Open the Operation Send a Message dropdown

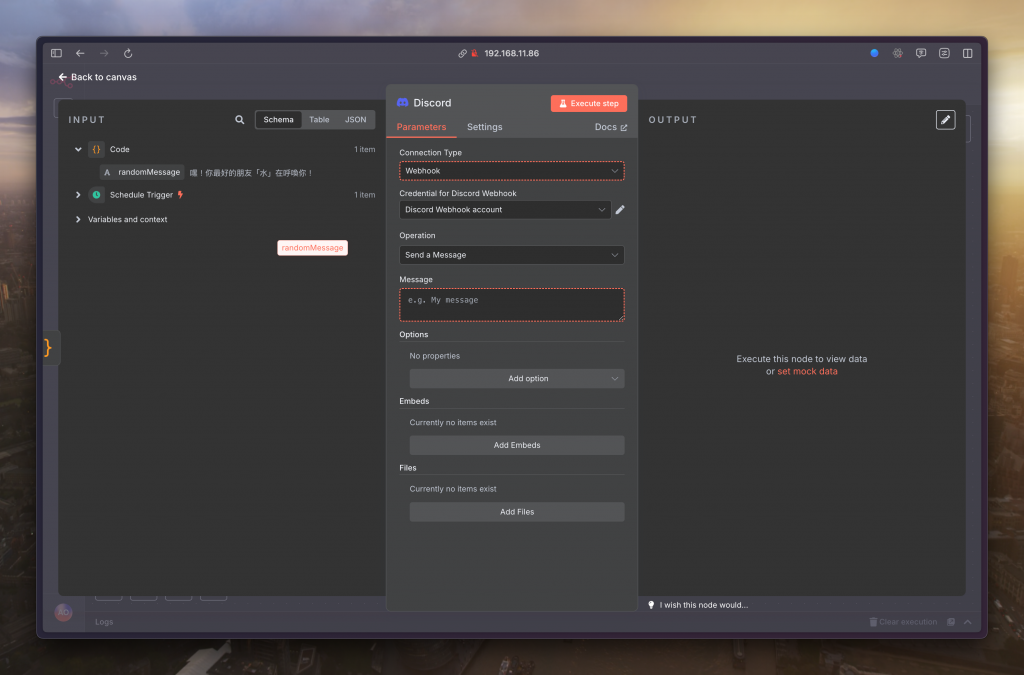tap(511, 255)
